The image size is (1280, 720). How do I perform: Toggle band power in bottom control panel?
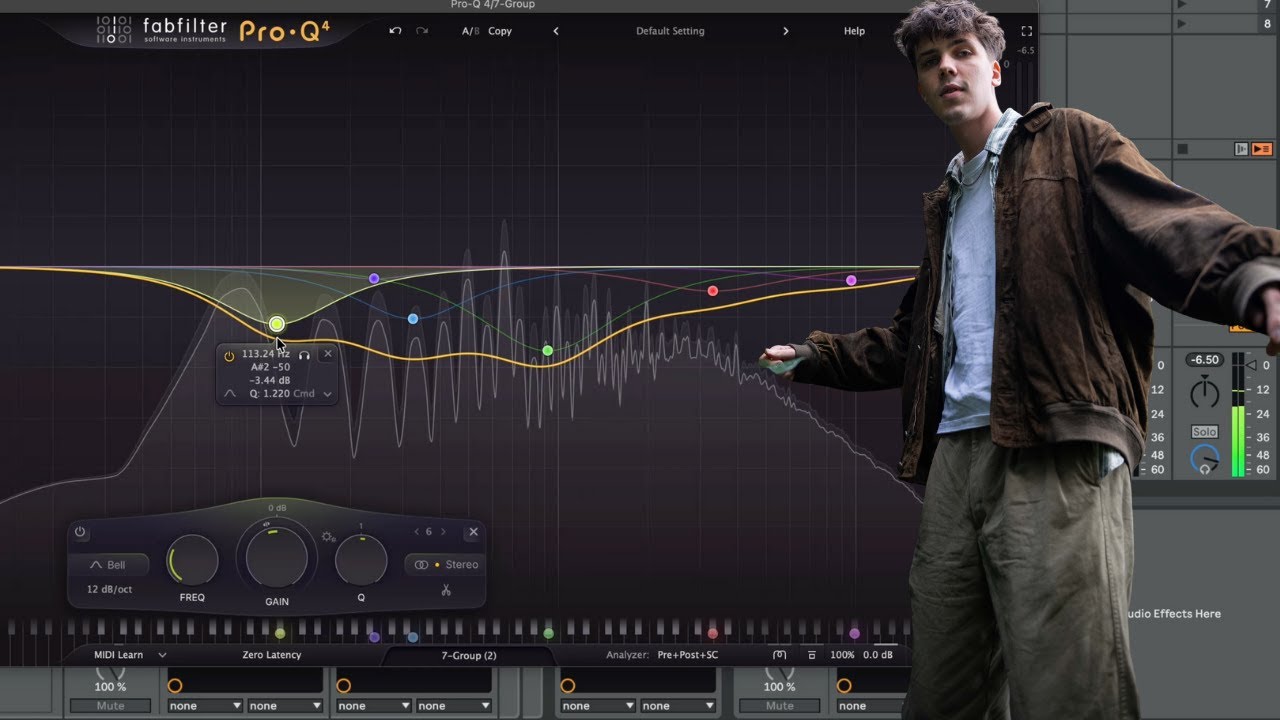pos(80,532)
